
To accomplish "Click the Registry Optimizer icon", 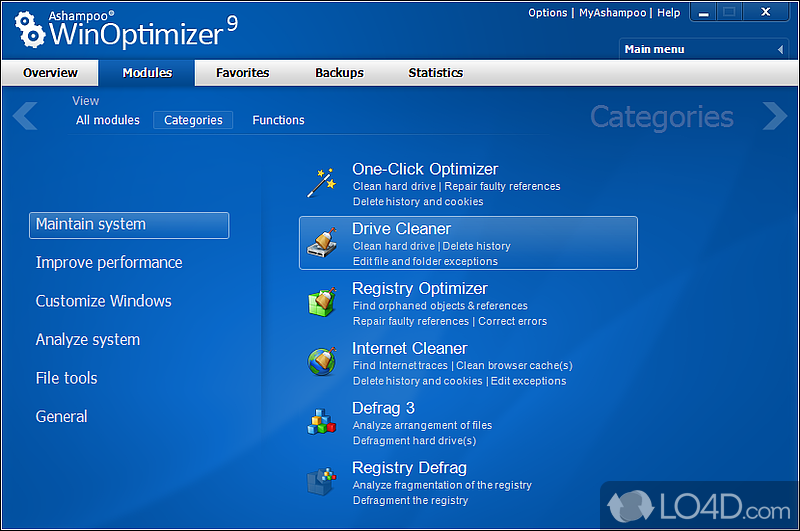I will click(321, 303).
